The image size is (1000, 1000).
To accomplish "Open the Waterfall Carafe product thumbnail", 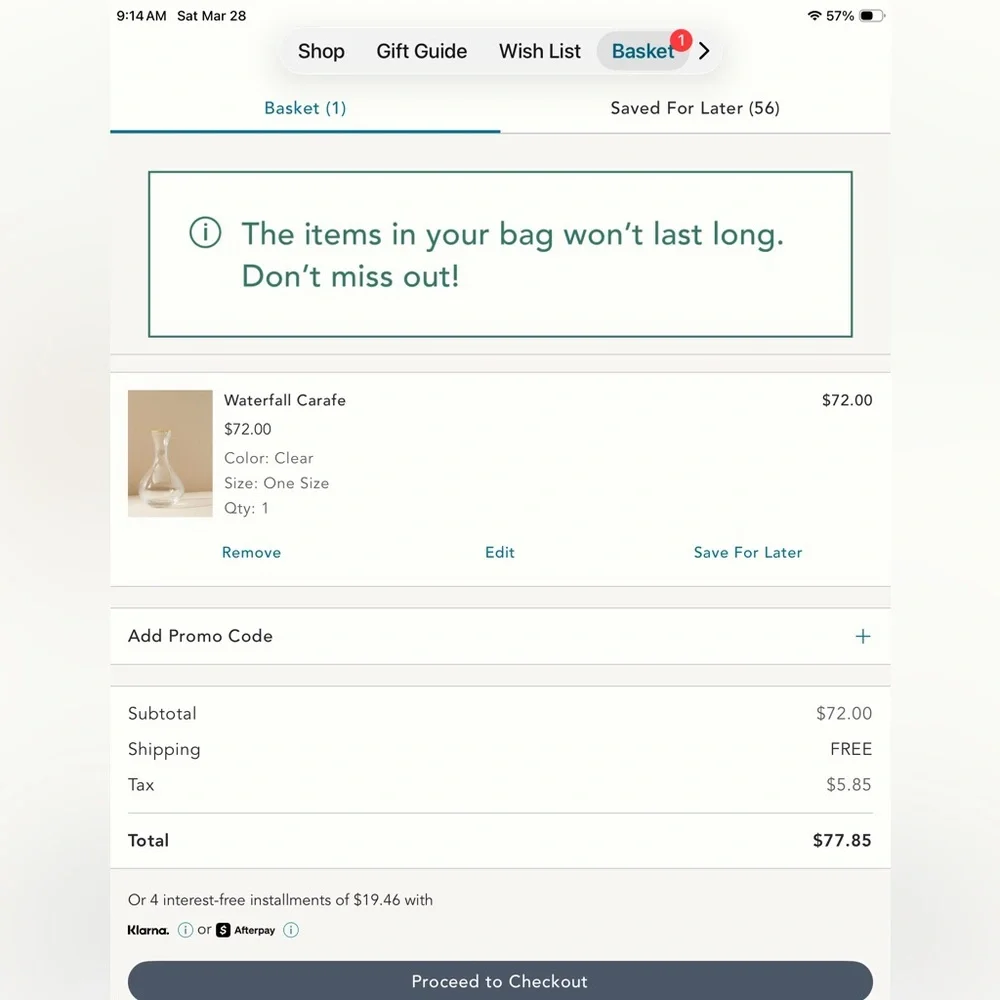I will point(170,453).
